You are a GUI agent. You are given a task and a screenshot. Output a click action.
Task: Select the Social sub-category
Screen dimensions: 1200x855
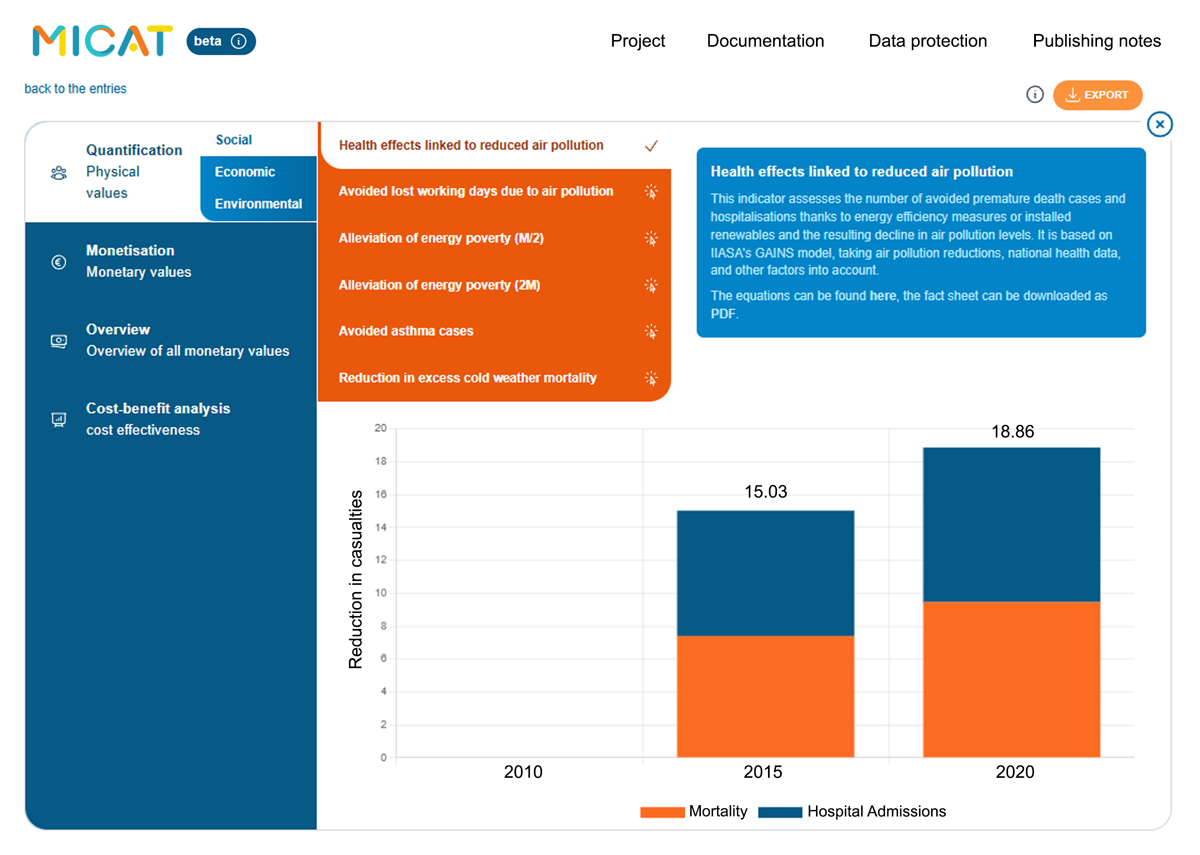tap(234, 140)
